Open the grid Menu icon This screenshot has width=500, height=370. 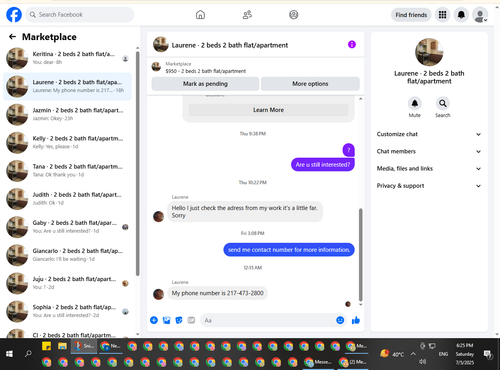[442, 15]
